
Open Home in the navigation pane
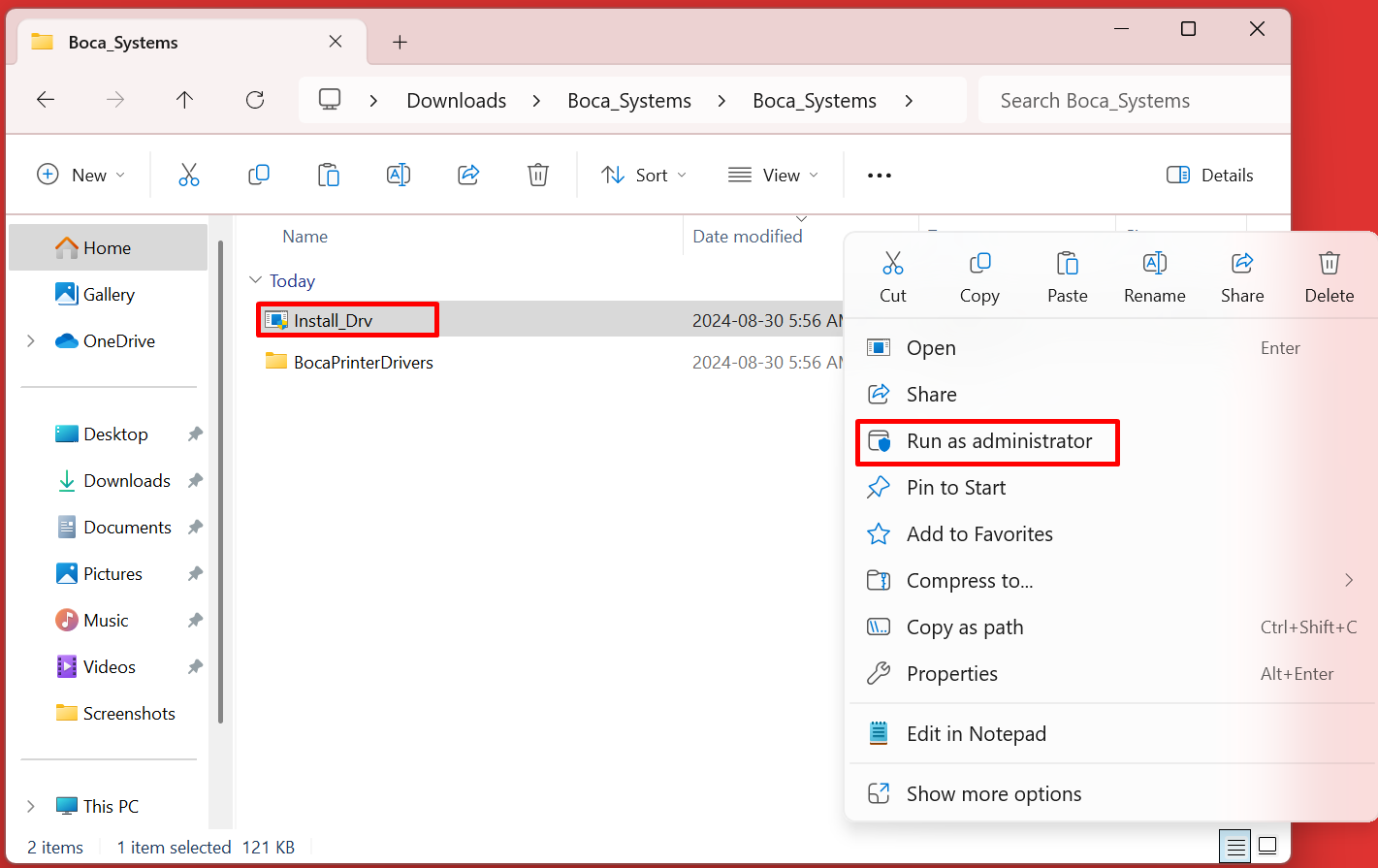tap(108, 248)
